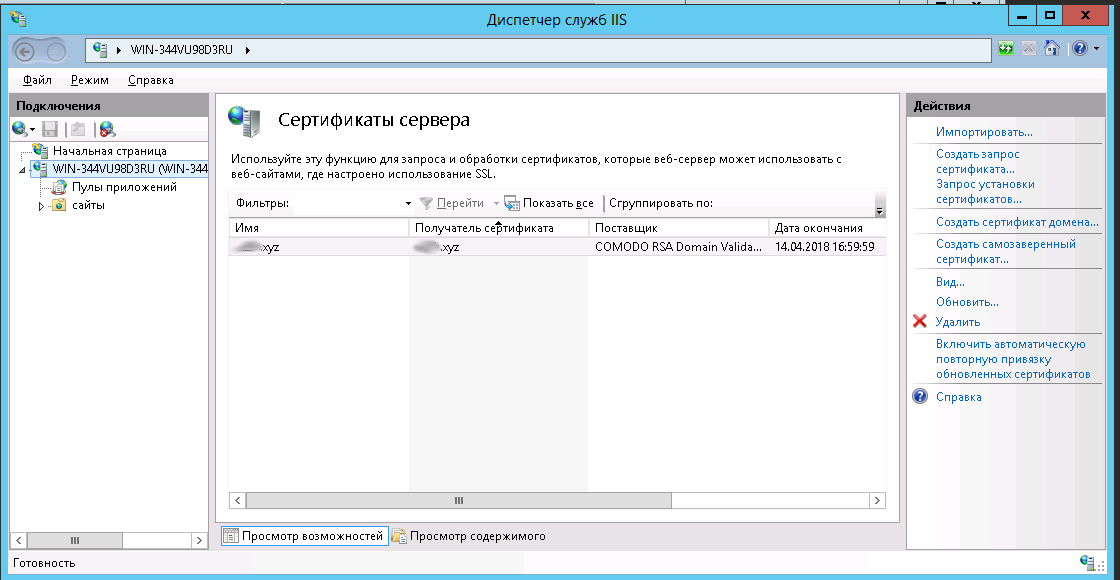Sort by Дата окончания column header
Screen dimensions: 1120x580
[826, 228]
